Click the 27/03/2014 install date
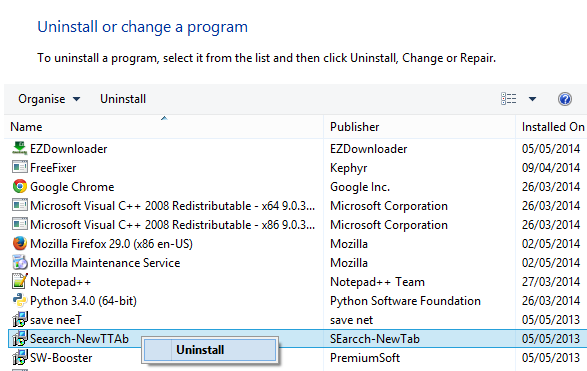 pos(551,282)
